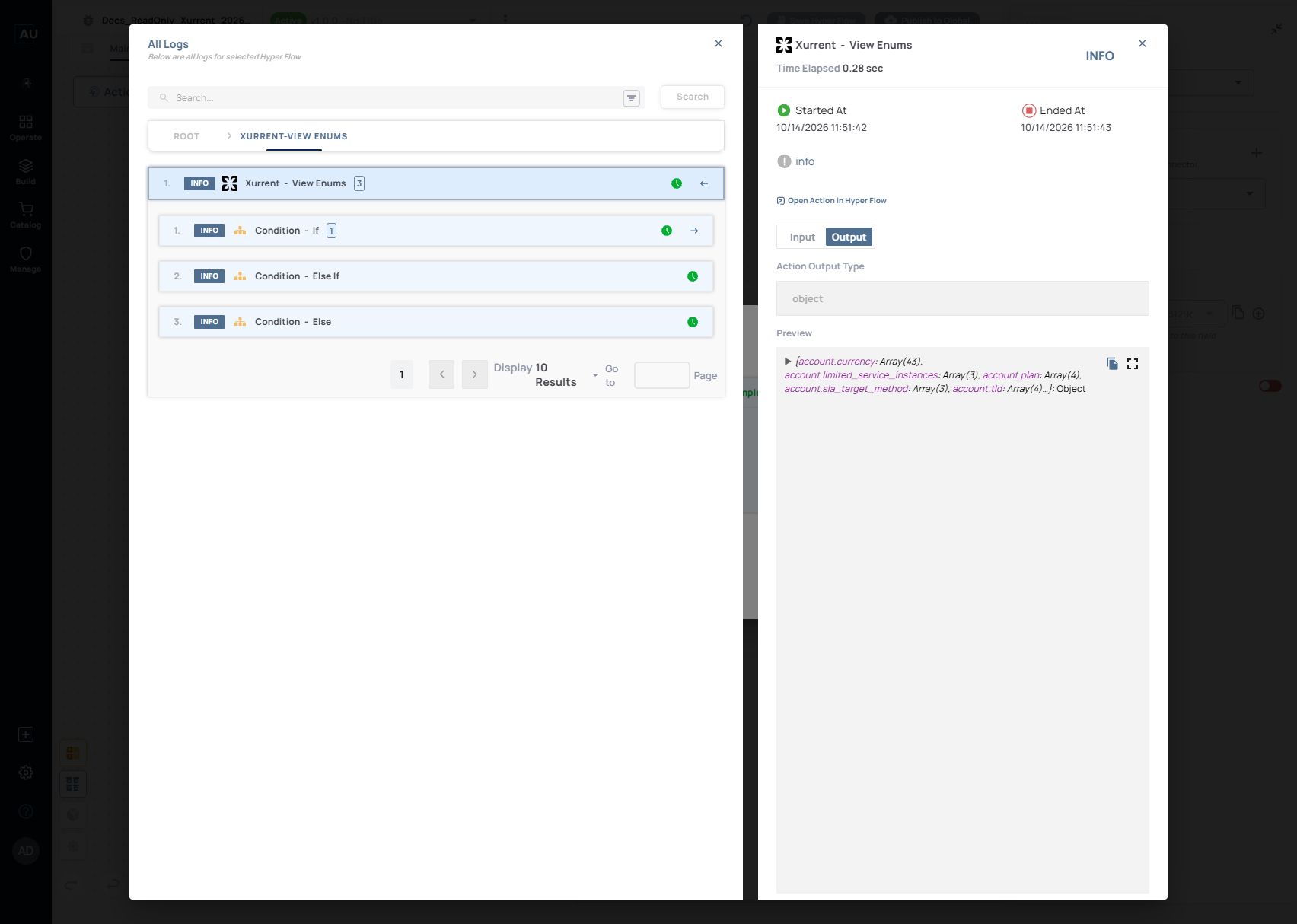Close the All Logs panel

click(x=719, y=43)
